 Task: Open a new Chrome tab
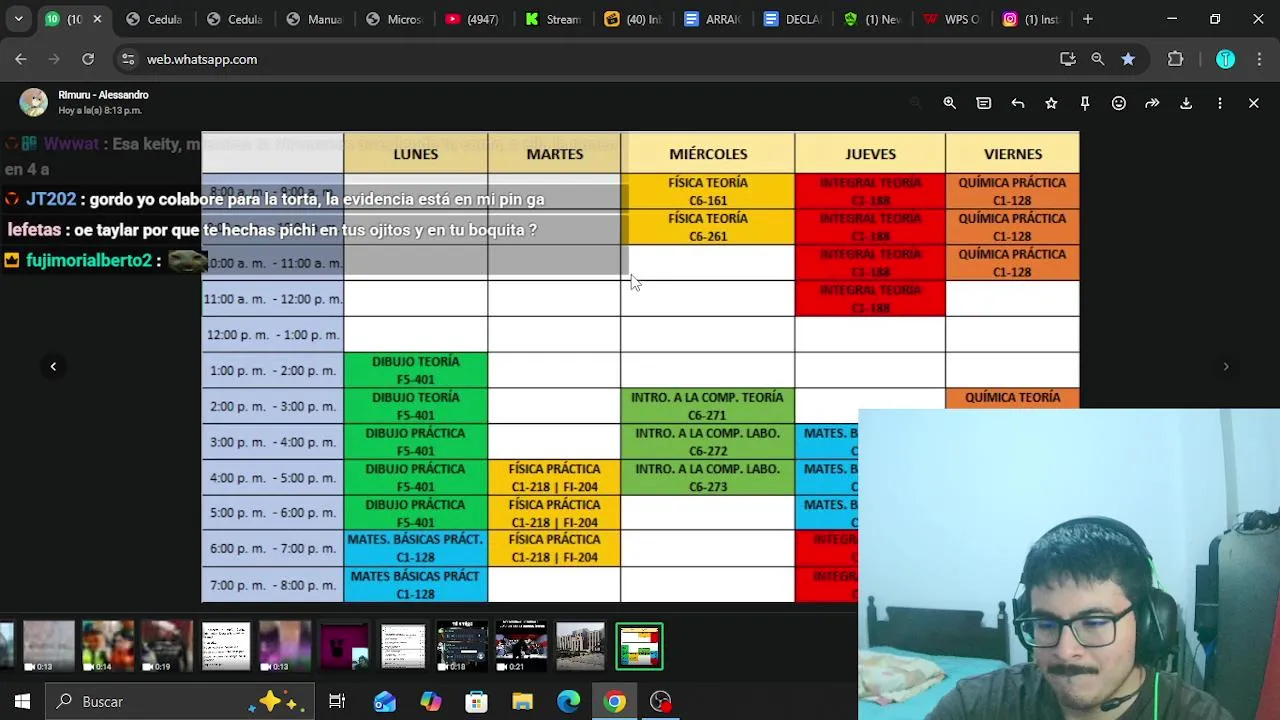(1088, 19)
